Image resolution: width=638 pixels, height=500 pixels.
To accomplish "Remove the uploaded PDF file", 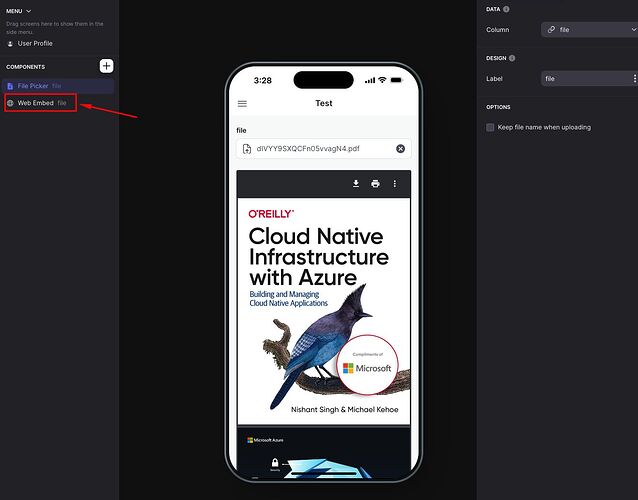I will (400, 148).
